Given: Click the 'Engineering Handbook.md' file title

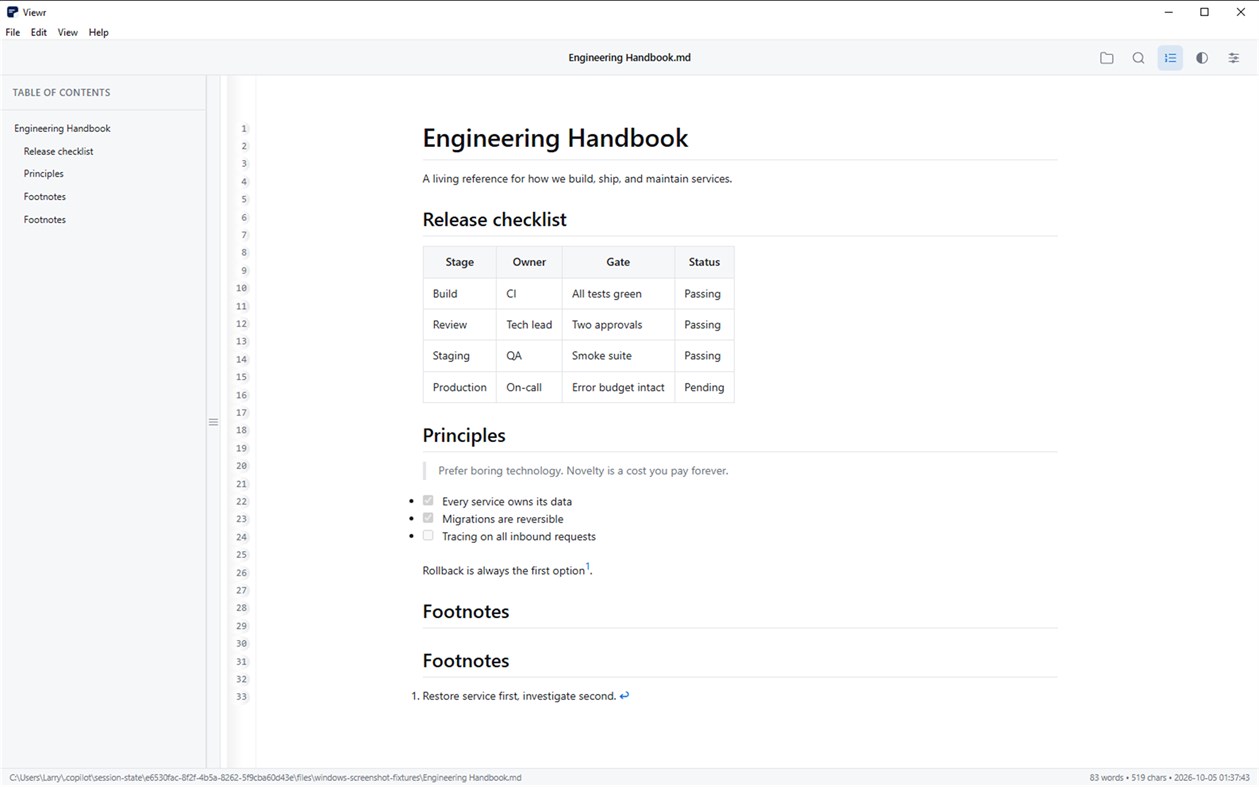Looking at the screenshot, I should pos(630,58).
